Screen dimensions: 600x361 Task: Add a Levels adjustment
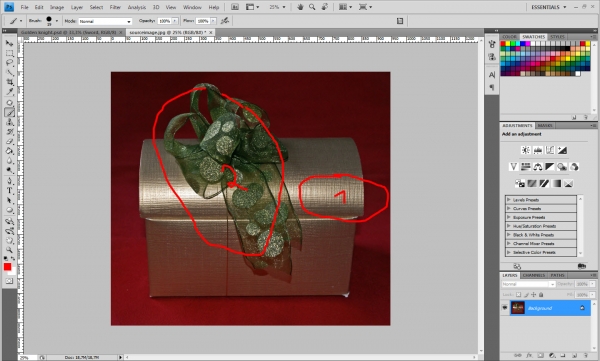(x=538, y=150)
